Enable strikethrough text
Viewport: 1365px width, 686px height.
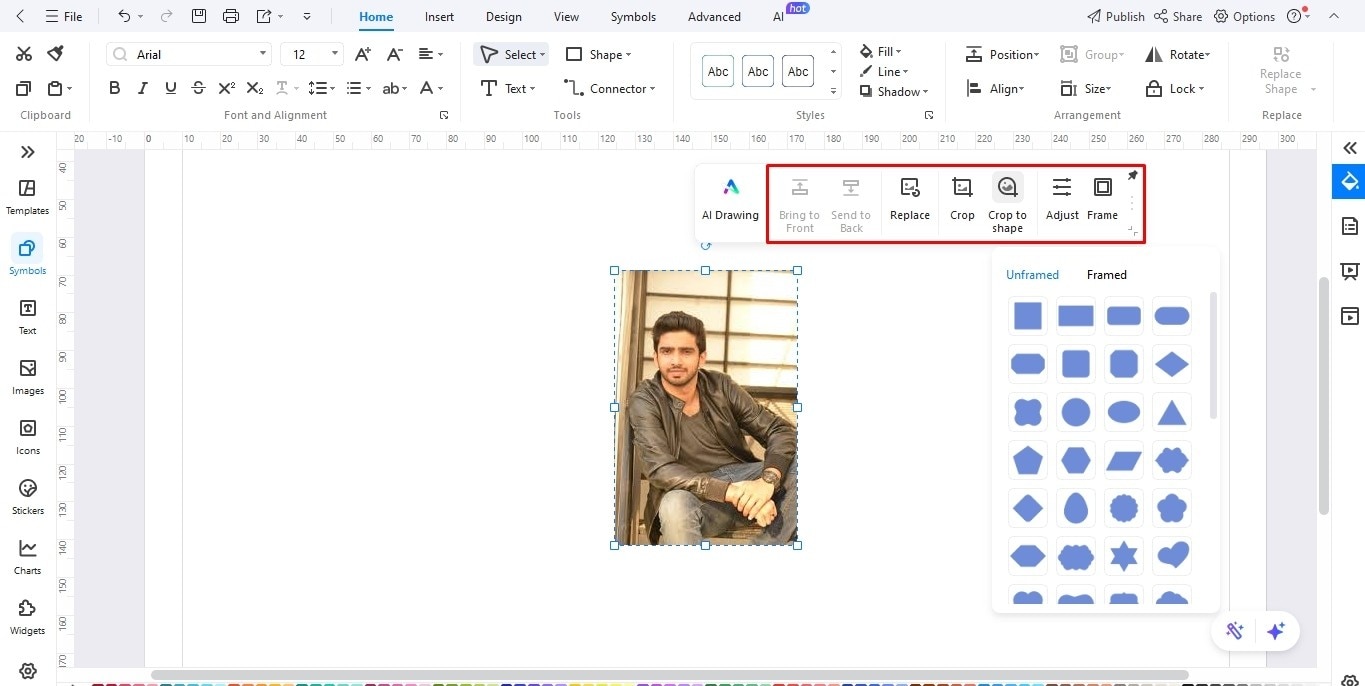[198, 88]
